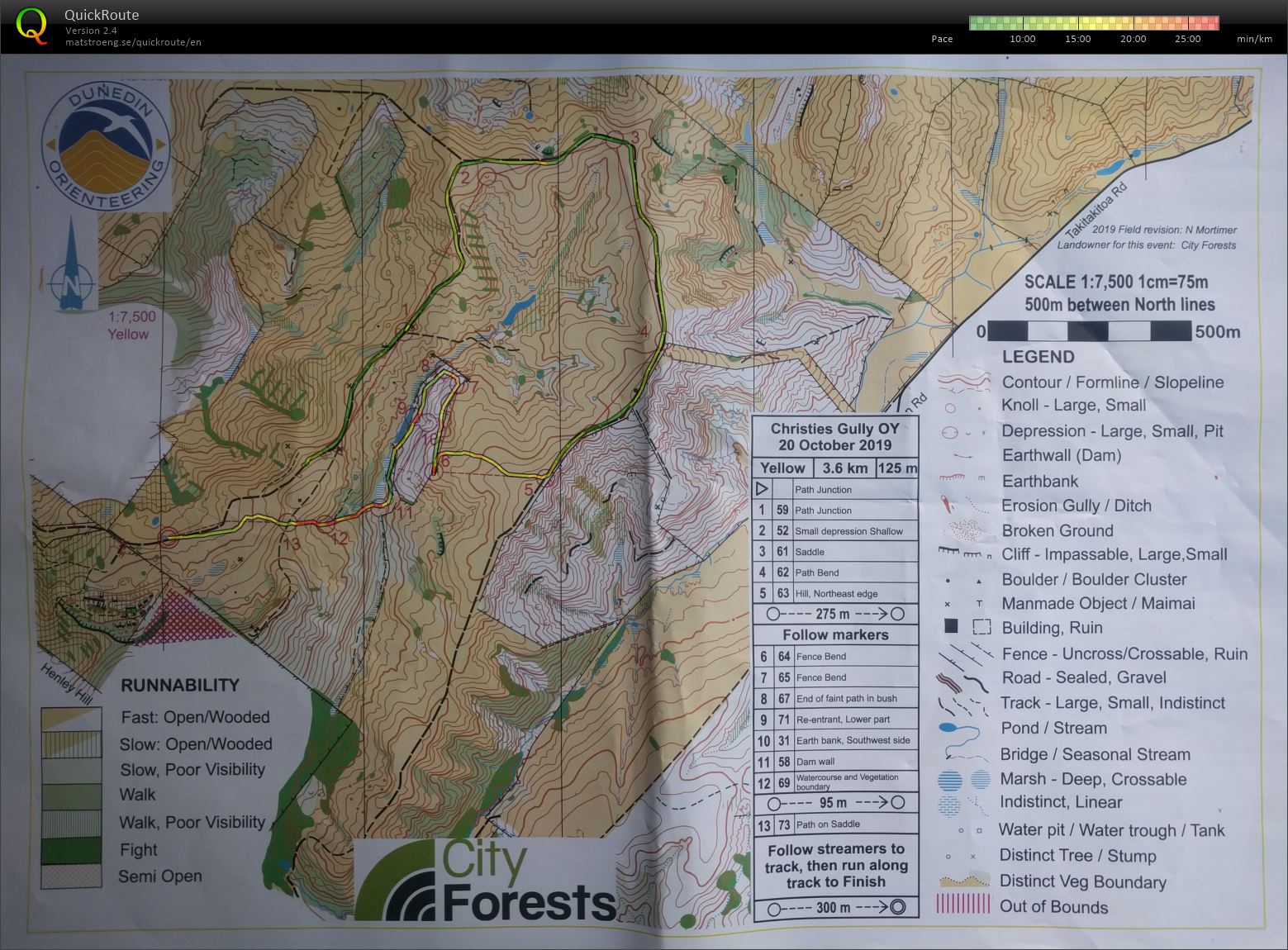This screenshot has width=1288, height=950.
Task: Click the "Boulder / Boulder Cluster" legend entry
Action: 1094,579
